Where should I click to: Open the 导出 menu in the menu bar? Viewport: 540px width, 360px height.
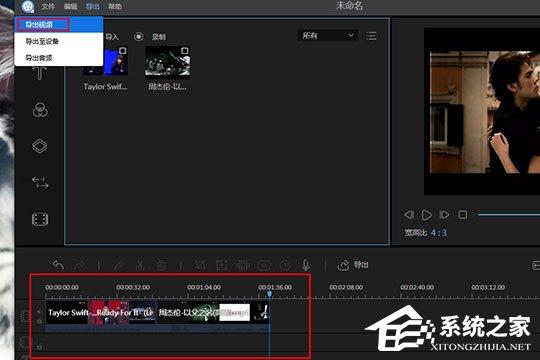[x=92, y=7]
